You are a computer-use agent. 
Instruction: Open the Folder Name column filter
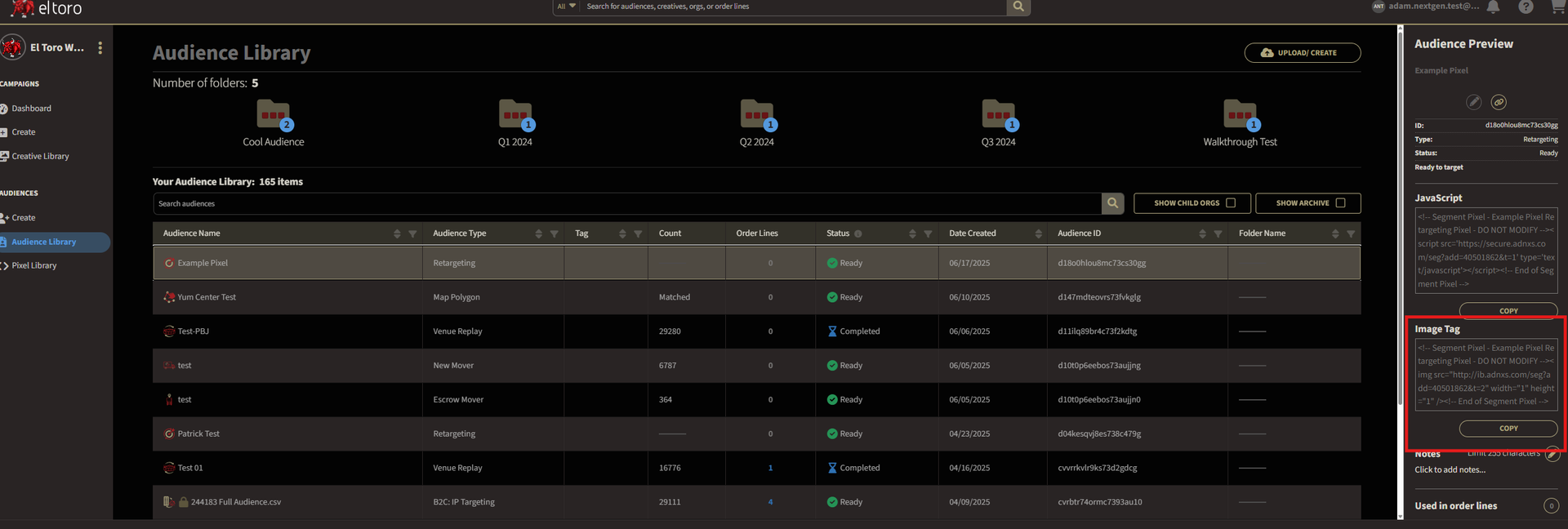click(1351, 233)
